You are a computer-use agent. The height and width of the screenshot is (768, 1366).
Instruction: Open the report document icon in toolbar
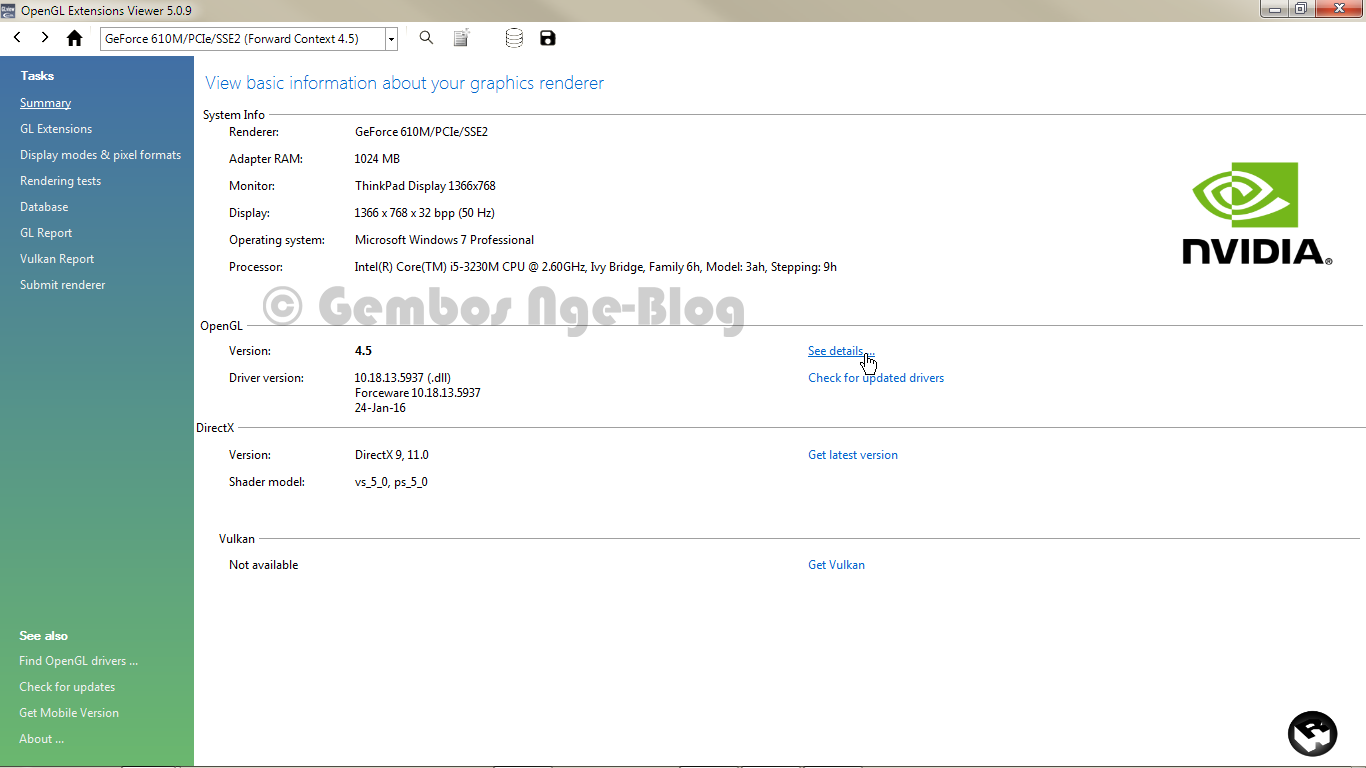461,38
